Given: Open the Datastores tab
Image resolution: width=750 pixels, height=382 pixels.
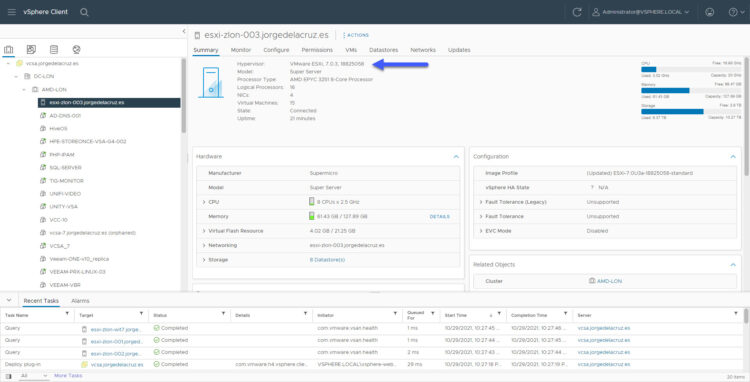Looking at the screenshot, I should 384,50.
